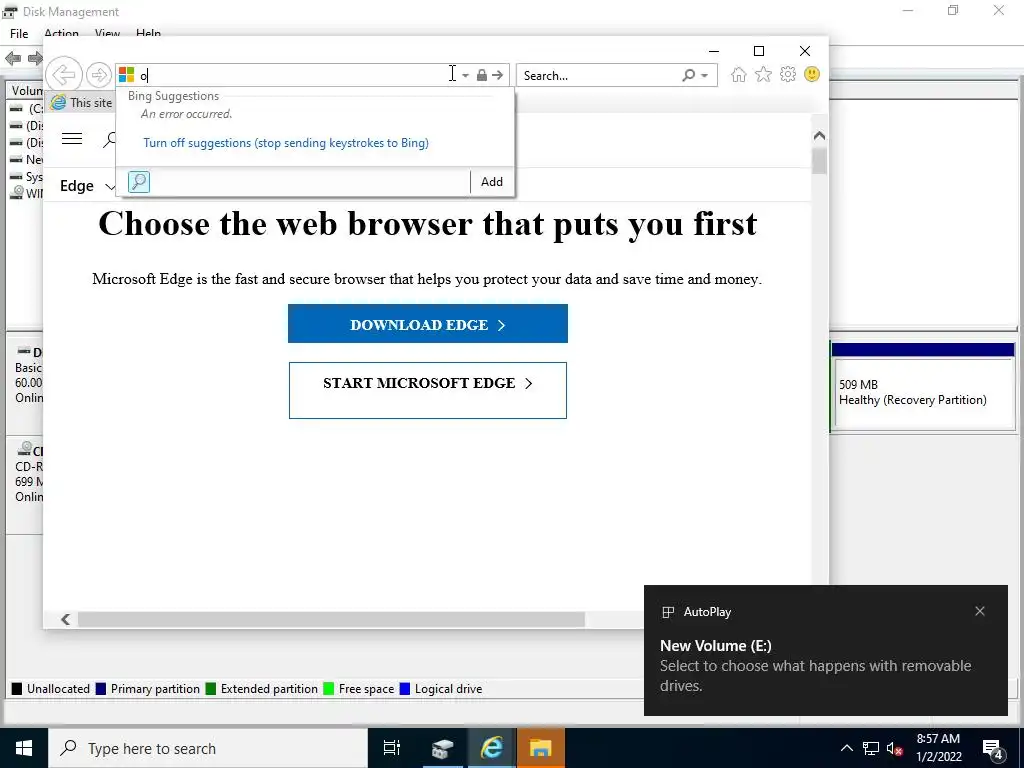1024x768 pixels.
Task: Click in the address bar text field
Action: (294, 75)
